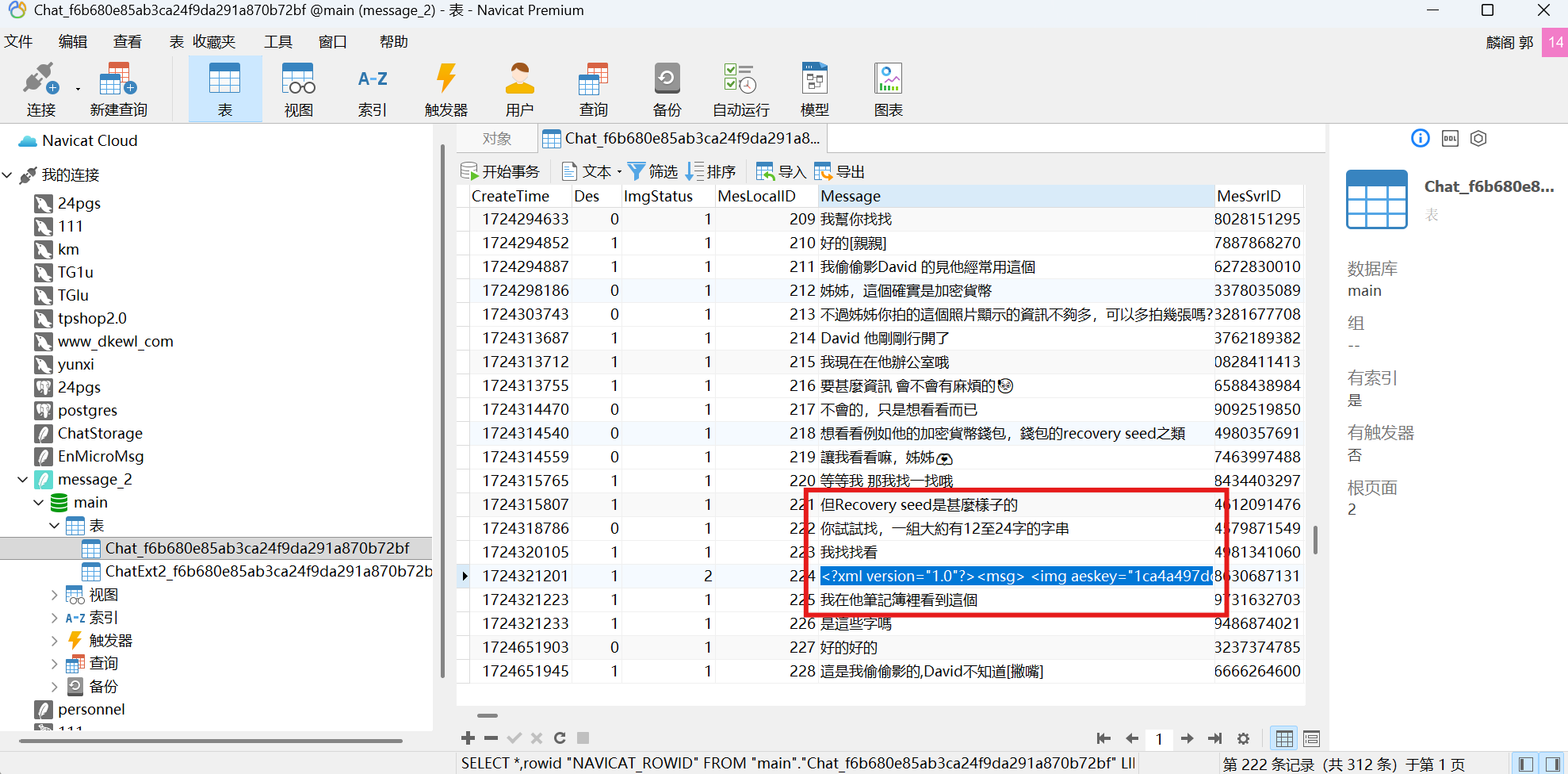Screen dimensions: 1568x774
Task: Open the Automation (自动运行) toolbar icon
Action: point(741,90)
